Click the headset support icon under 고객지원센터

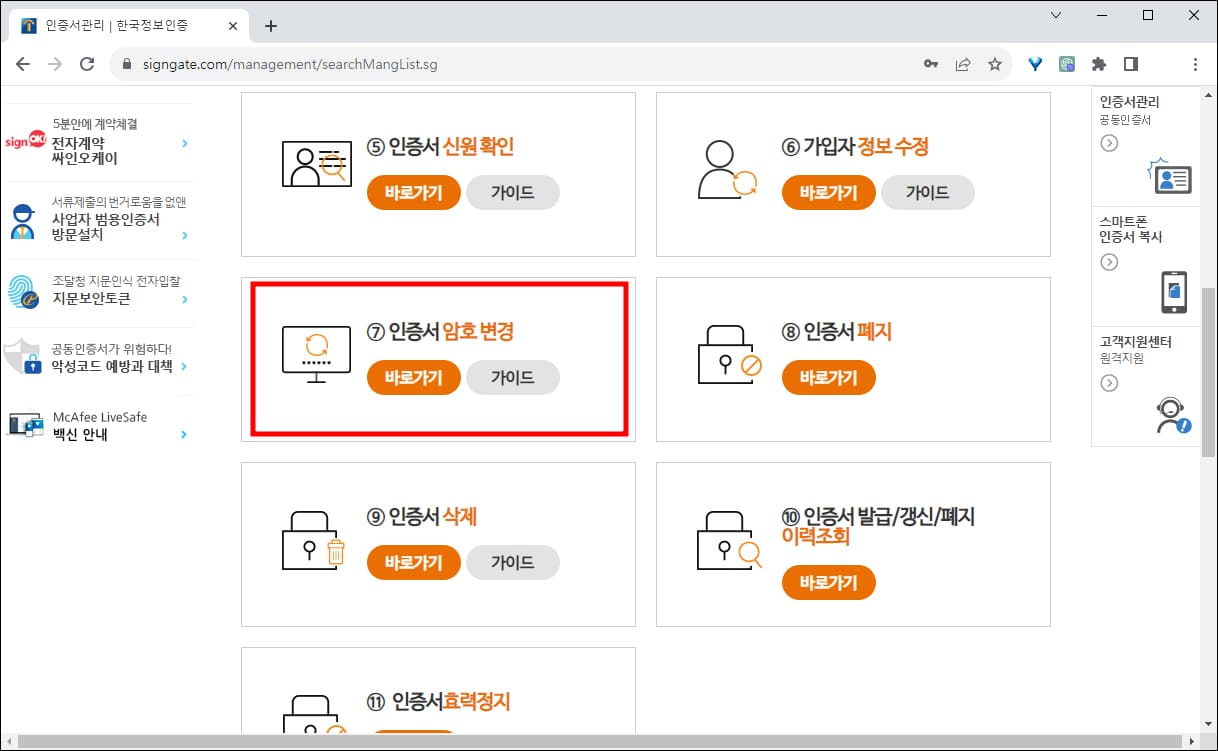1170,414
